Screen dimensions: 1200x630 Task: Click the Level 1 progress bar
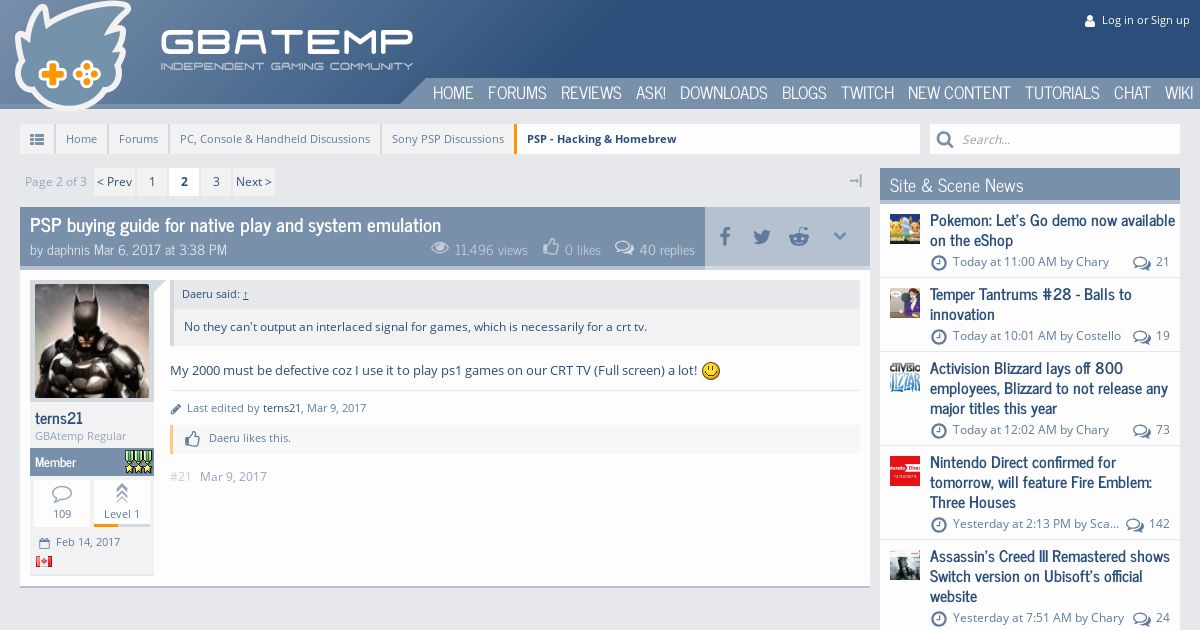pos(122,525)
